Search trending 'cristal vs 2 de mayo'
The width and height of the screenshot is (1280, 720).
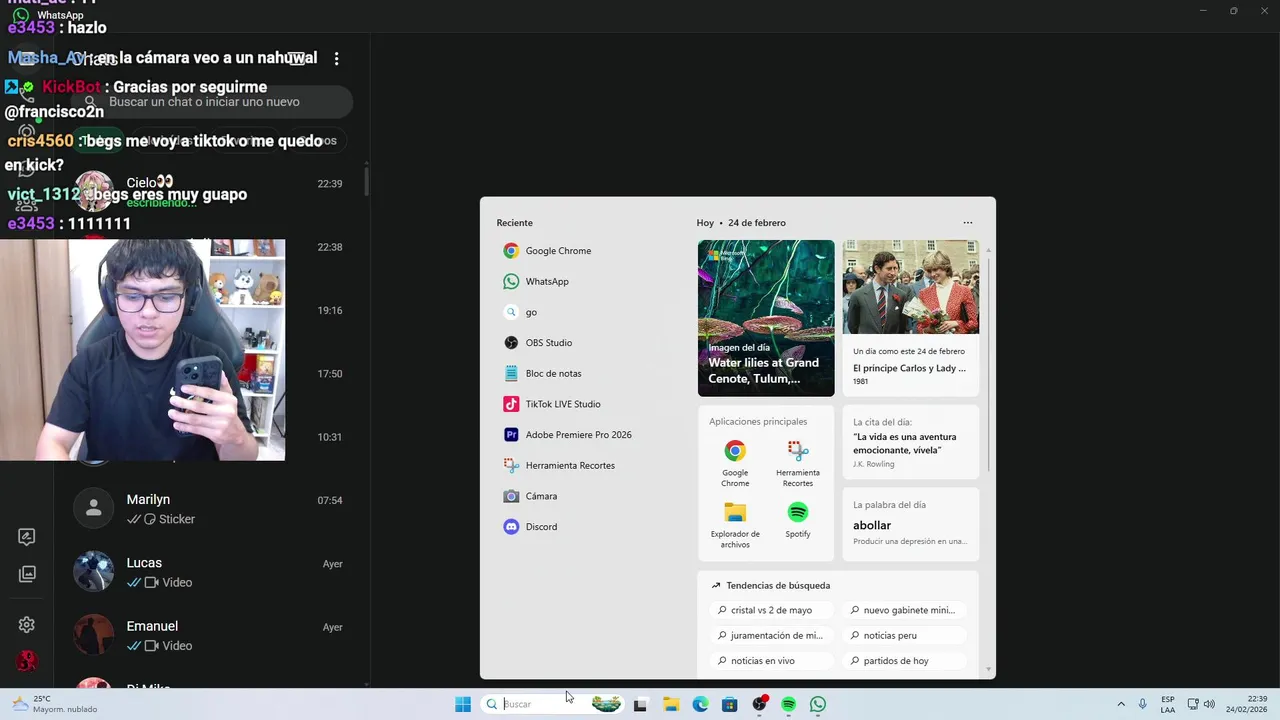[x=770, y=610]
